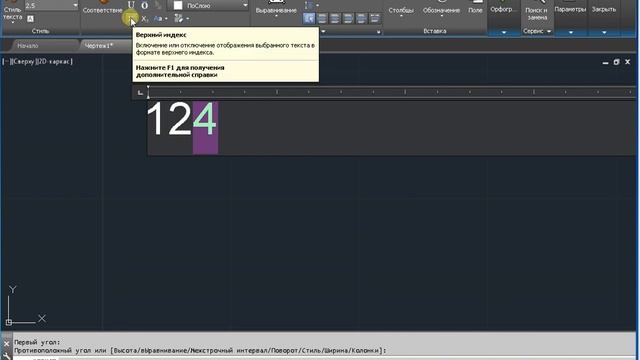Toggle the subscript X₂ button
The width and height of the screenshot is (640, 360).
click(144, 19)
